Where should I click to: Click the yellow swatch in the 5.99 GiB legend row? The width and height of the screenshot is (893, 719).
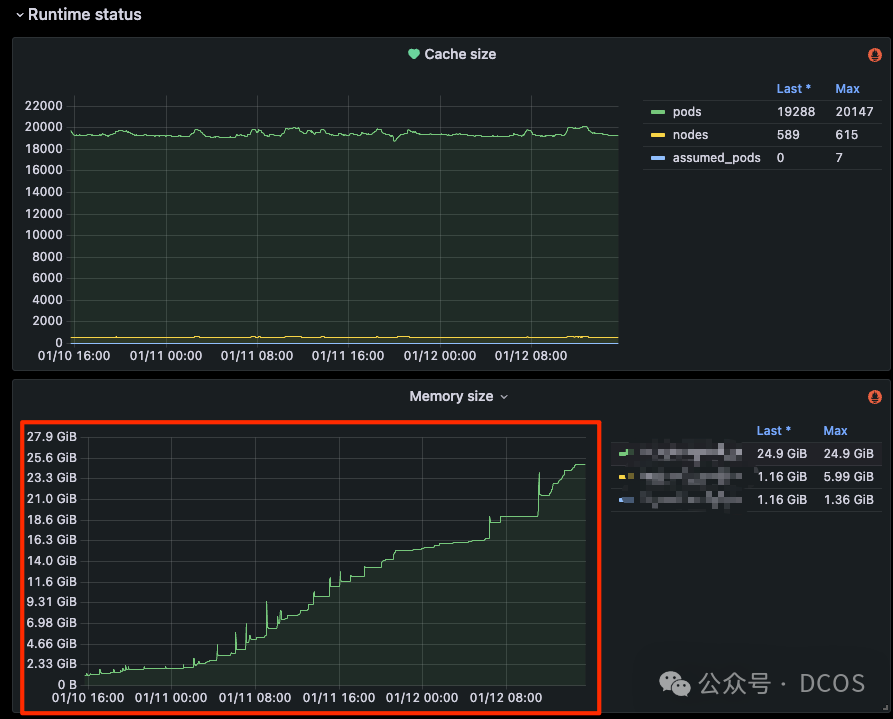click(x=626, y=476)
